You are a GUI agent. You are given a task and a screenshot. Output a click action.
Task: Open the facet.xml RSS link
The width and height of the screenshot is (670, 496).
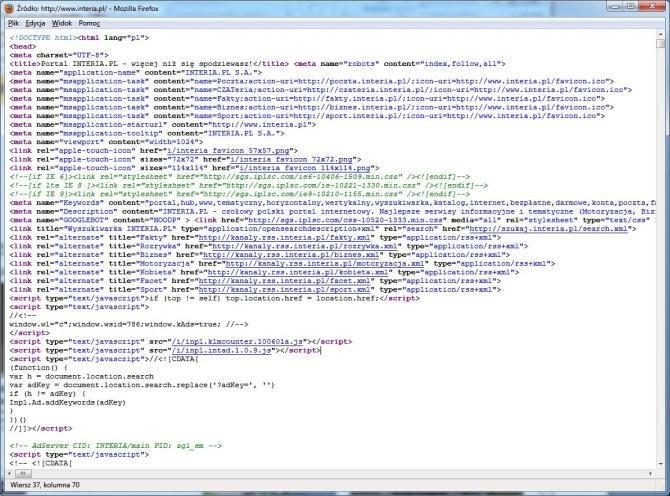tap(284, 281)
